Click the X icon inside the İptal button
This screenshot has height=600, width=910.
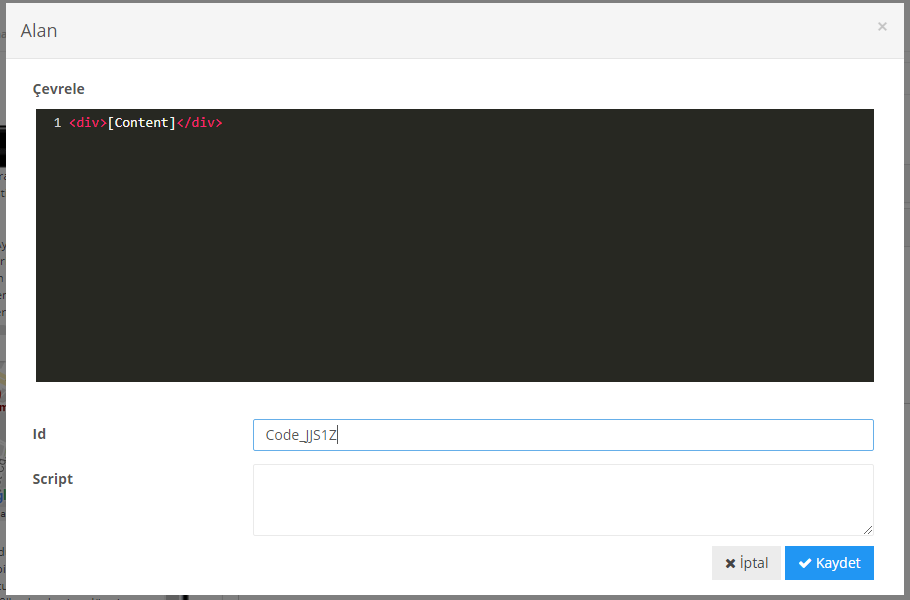(730, 564)
